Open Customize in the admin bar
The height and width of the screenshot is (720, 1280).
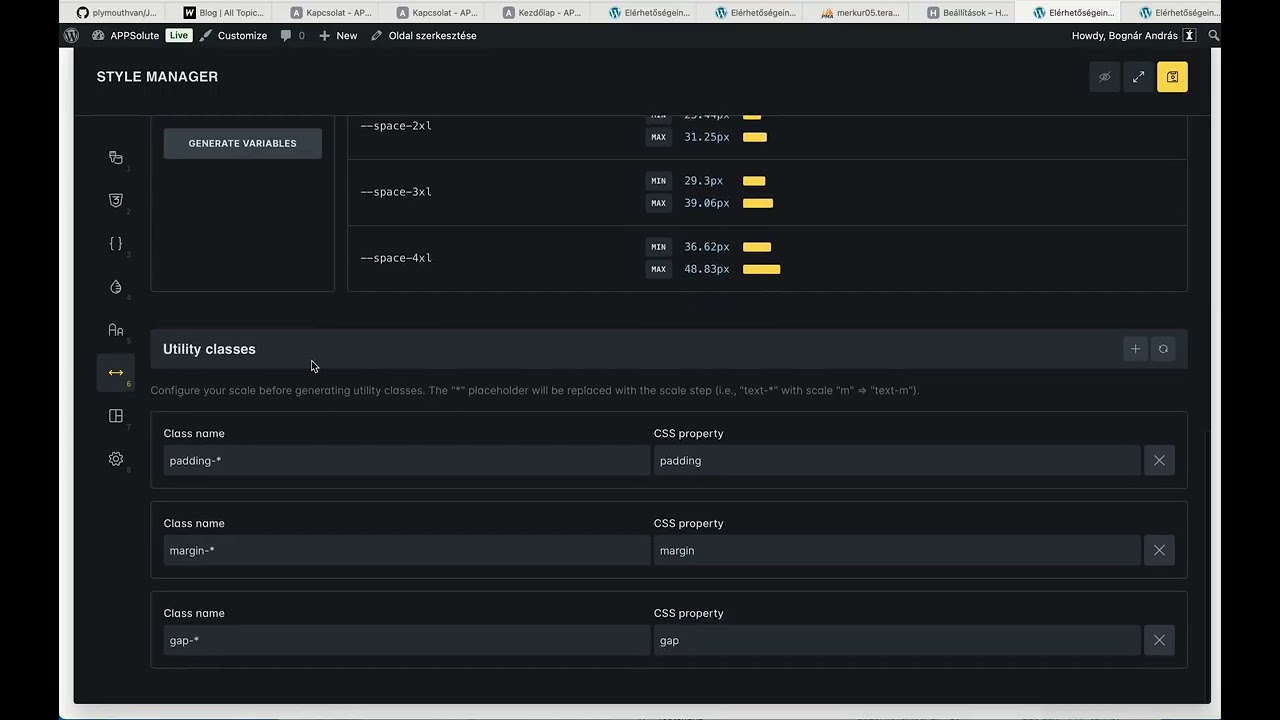pyautogui.click(x=234, y=35)
